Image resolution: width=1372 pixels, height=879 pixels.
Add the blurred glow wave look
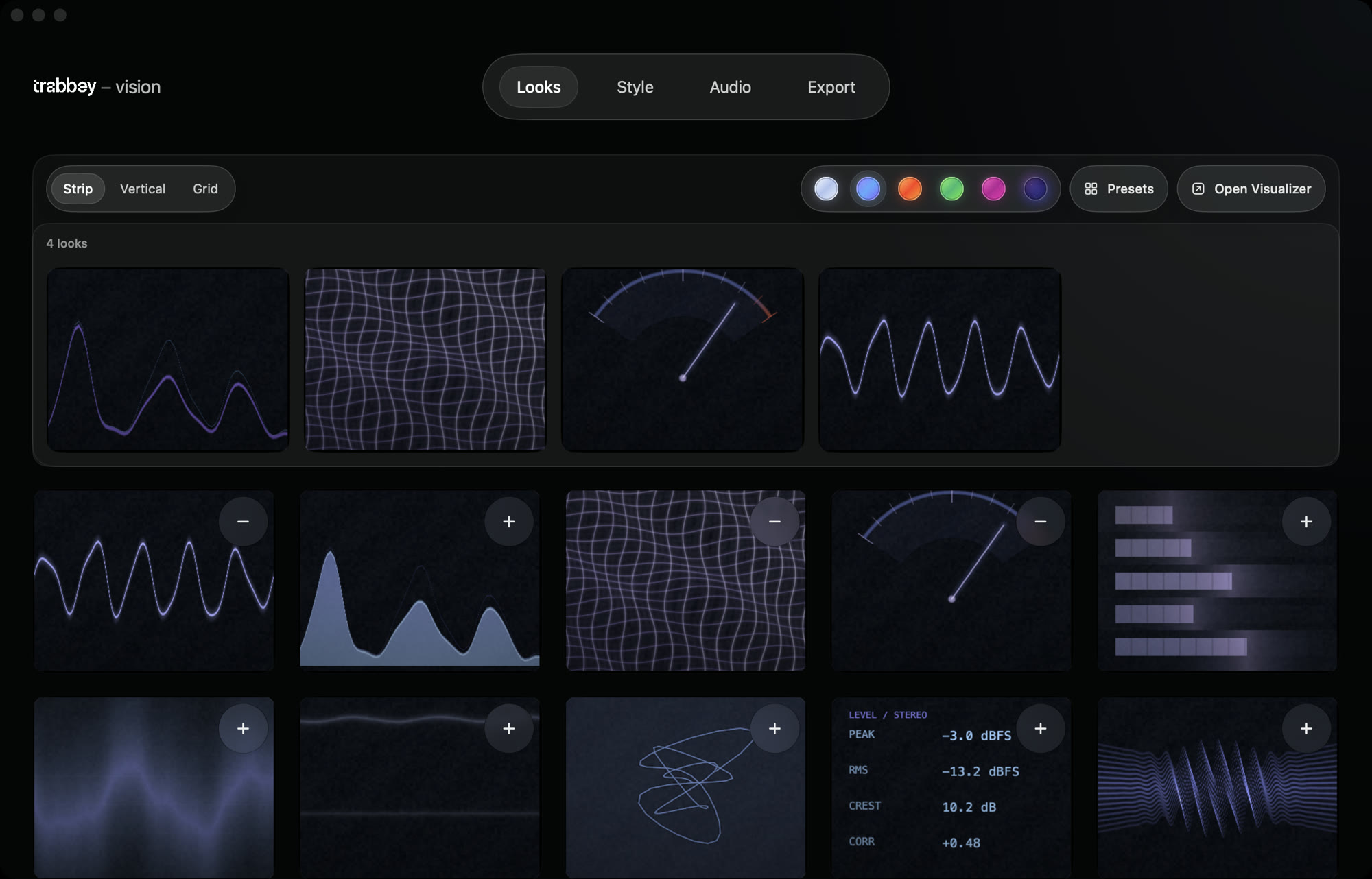point(243,728)
